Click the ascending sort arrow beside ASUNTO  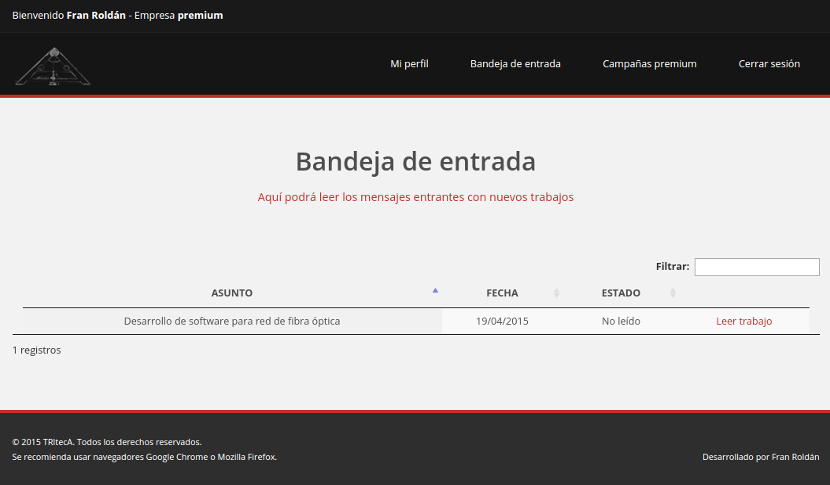click(435, 291)
